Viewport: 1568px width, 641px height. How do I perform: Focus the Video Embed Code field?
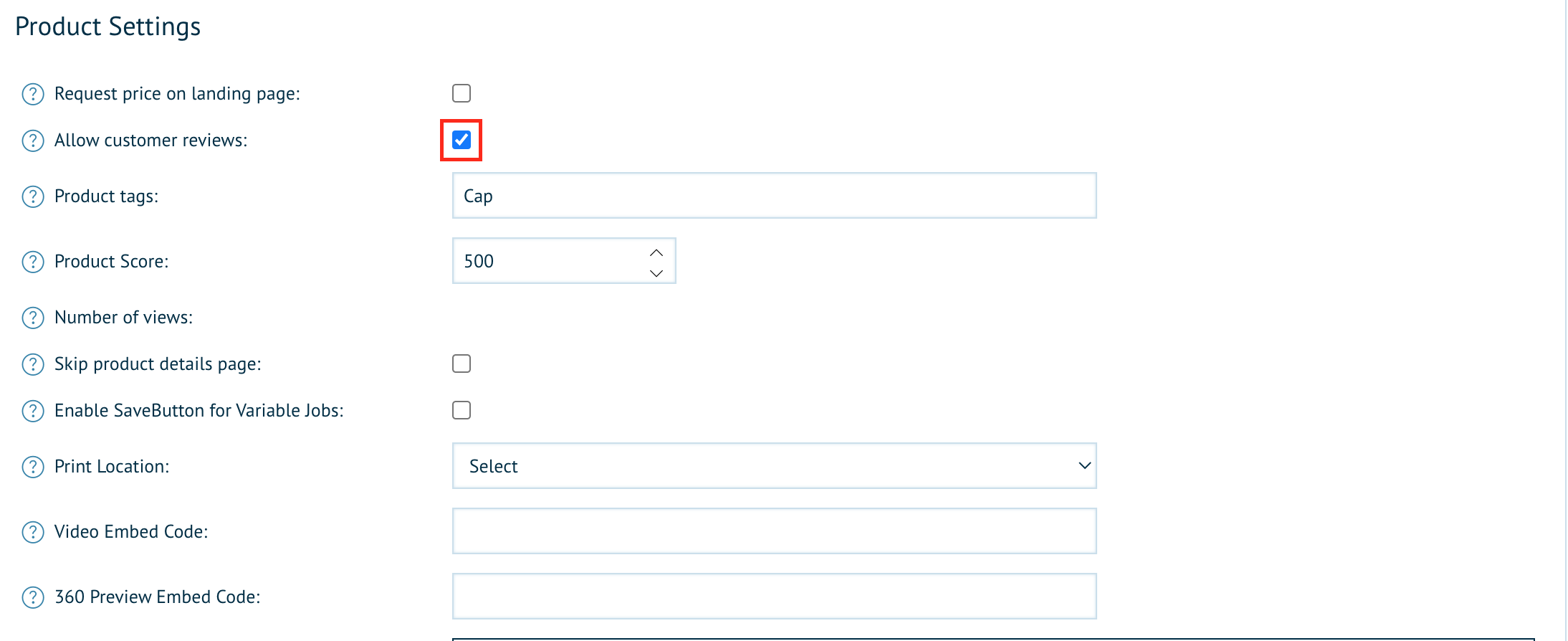click(774, 531)
